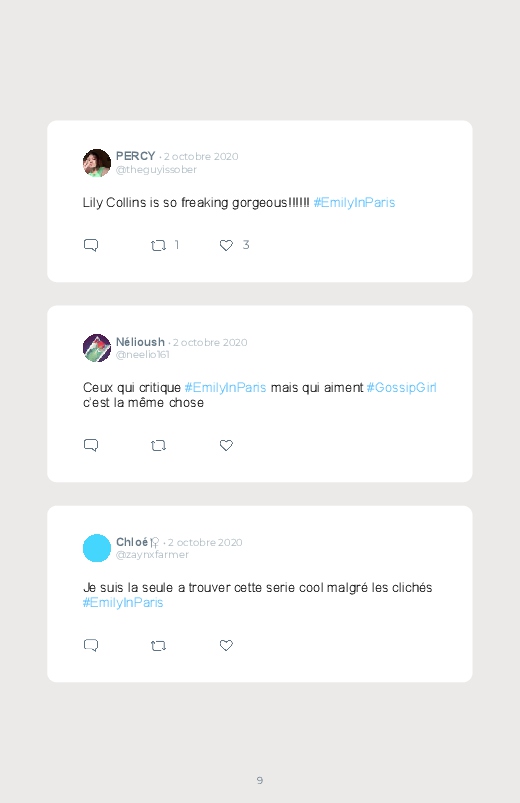
Task: Like PERCY's tweet with heart icon
Action: click(226, 245)
